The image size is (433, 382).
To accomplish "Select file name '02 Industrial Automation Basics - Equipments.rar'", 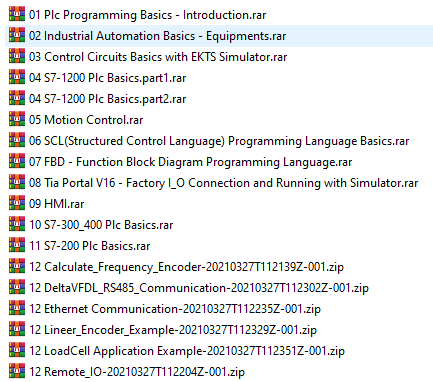I will tap(157, 36).
